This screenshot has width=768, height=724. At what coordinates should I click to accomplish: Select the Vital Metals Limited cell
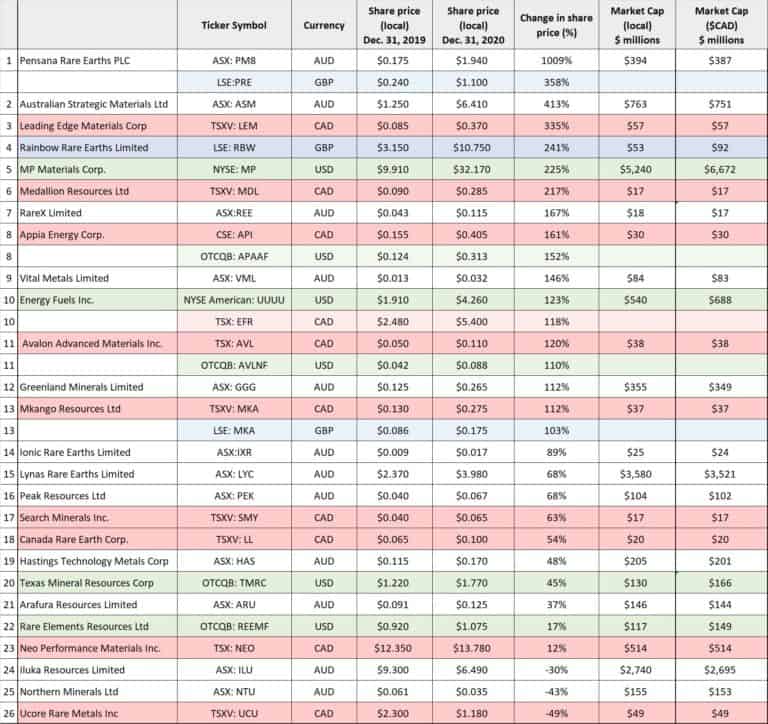coord(97,278)
